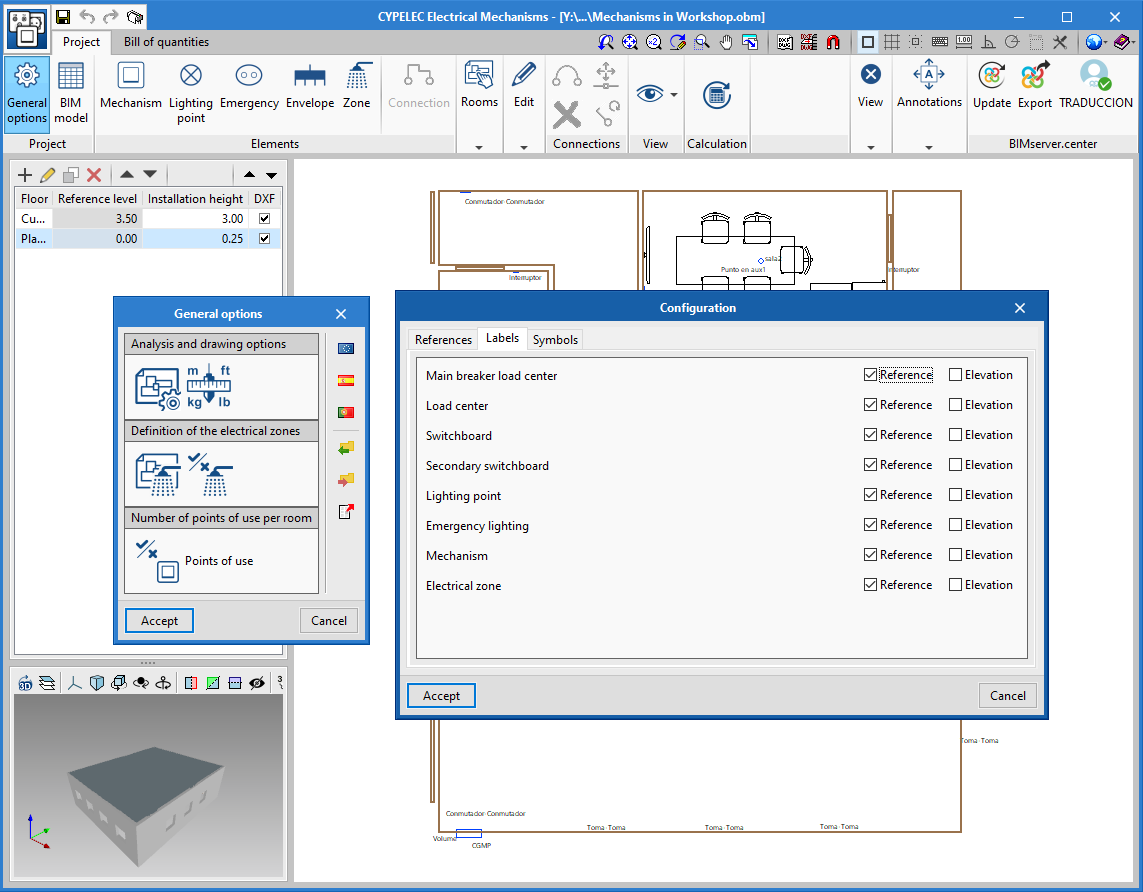Add a new floor with plus icon
1143x892 pixels.
25,175
